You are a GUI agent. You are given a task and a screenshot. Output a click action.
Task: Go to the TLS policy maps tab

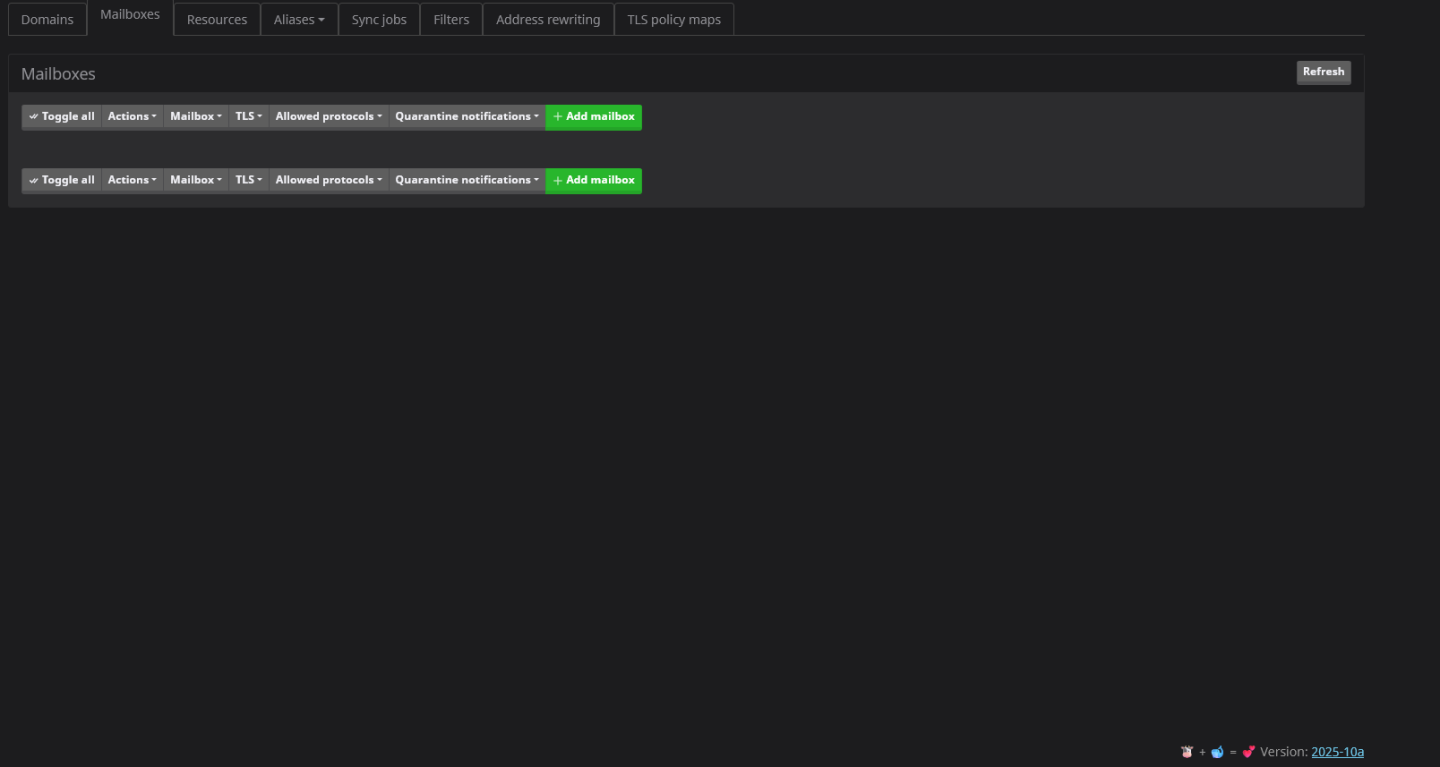(x=674, y=20)
